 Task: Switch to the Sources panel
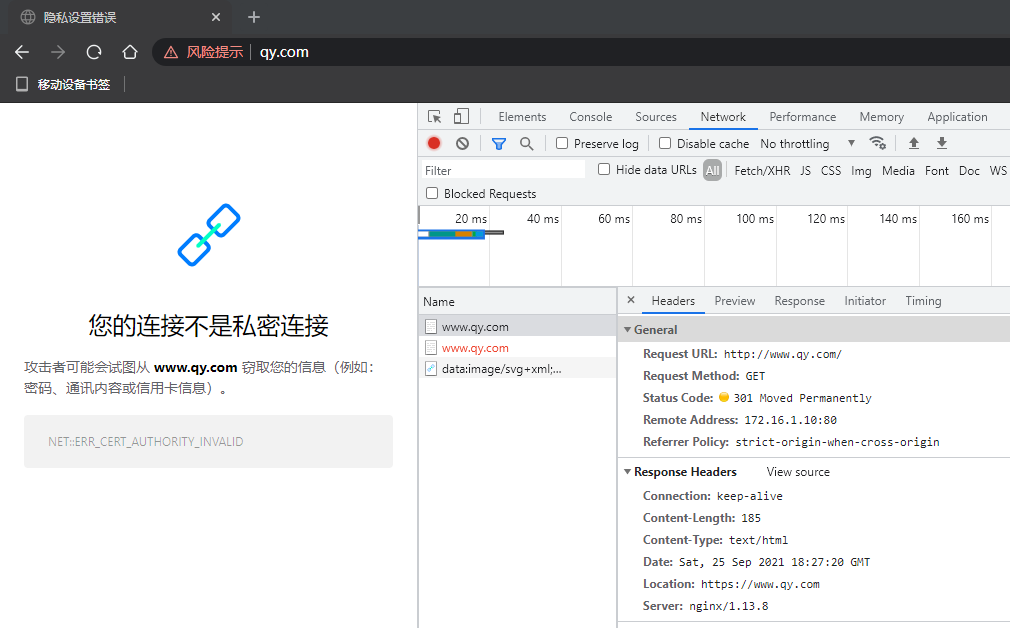[x=656, y=117]
